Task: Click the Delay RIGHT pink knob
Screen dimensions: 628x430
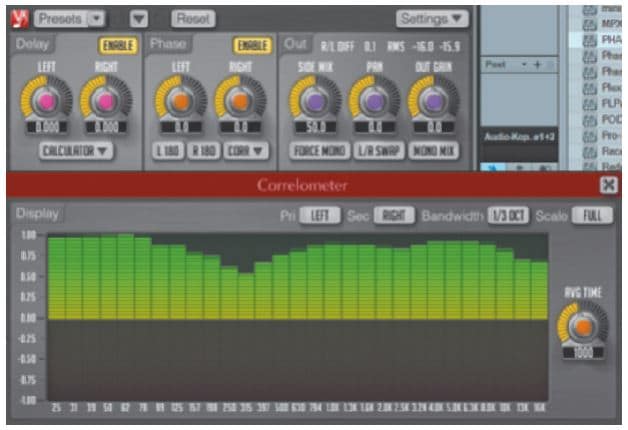Action: [x=106, y=101]
